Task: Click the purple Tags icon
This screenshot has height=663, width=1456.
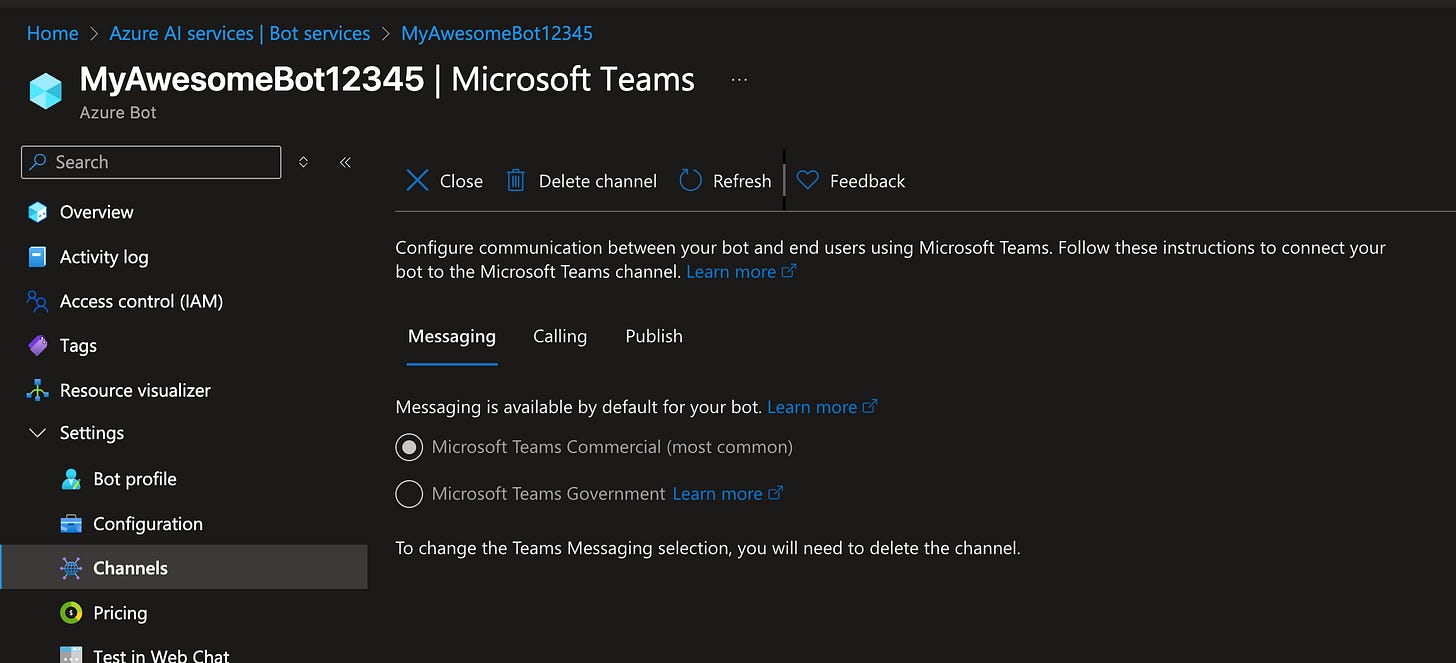Action: [x=38, y=346]
